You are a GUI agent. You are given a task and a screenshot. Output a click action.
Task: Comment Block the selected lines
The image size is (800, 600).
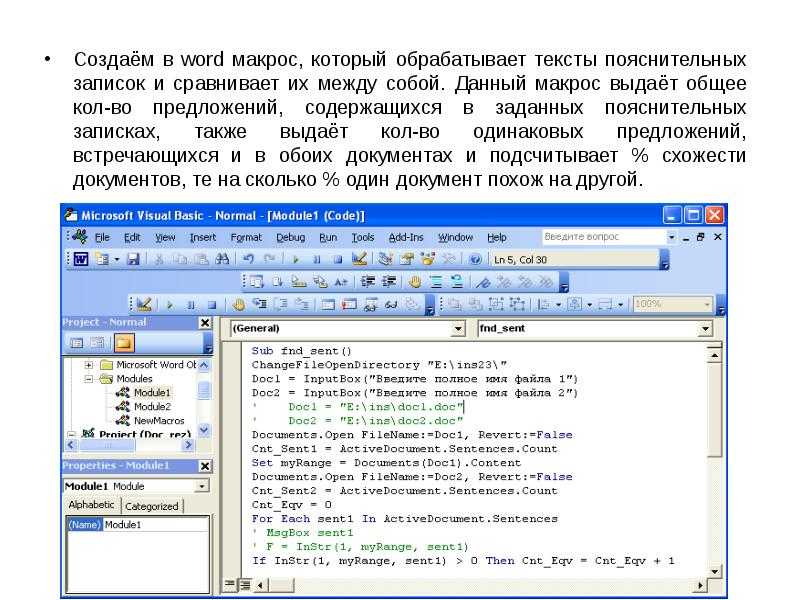[x=436, y=281]
